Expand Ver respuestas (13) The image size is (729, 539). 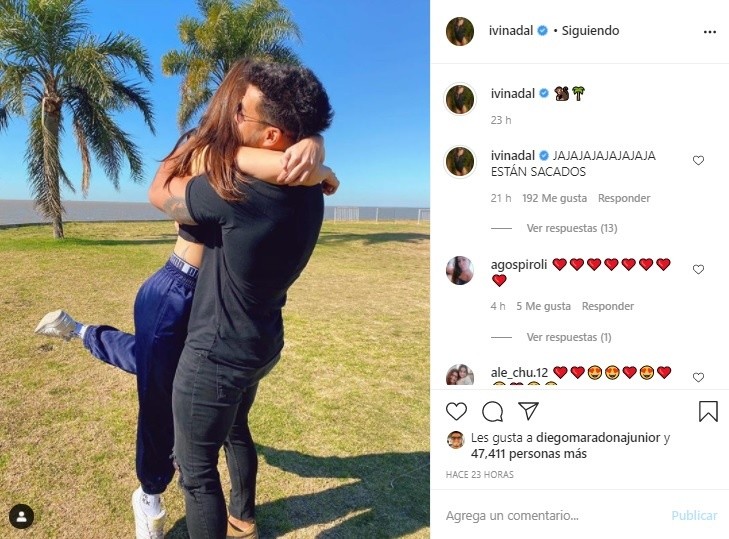click(x=572, y=228)
